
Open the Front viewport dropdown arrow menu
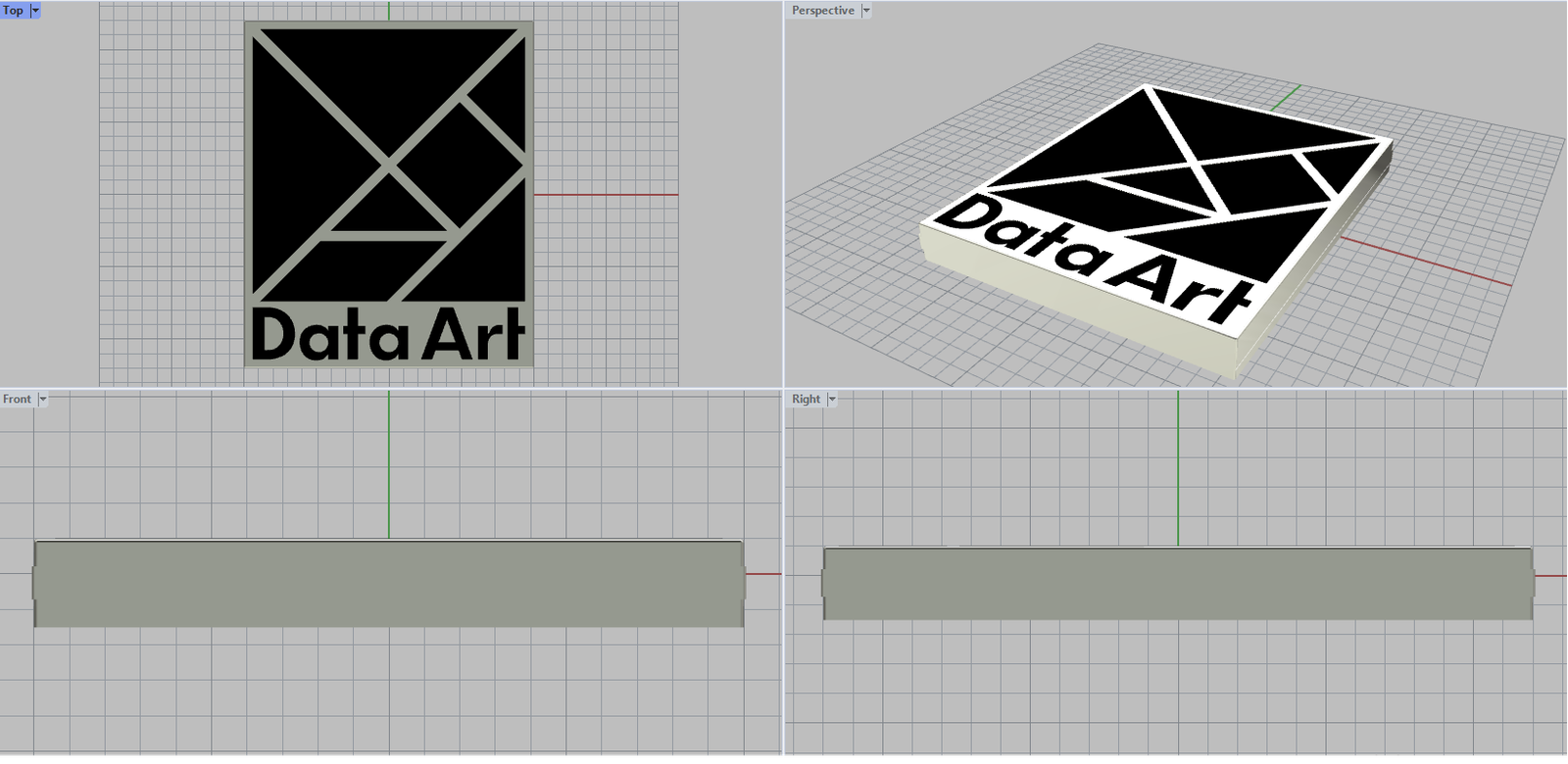[42, 400]
